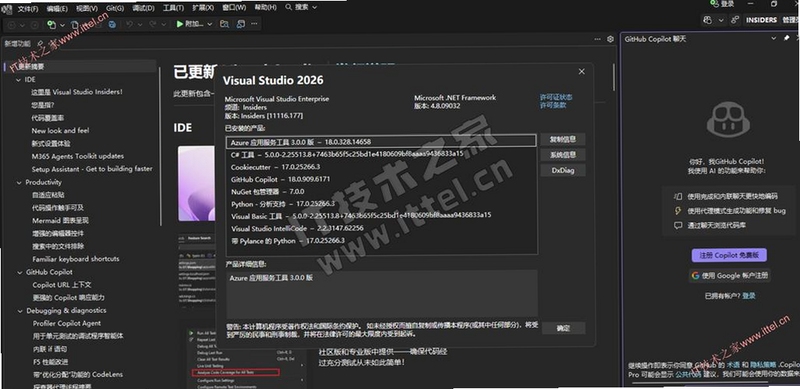Open the 工具(T) menu
The image size is (800, 389).
173,8
